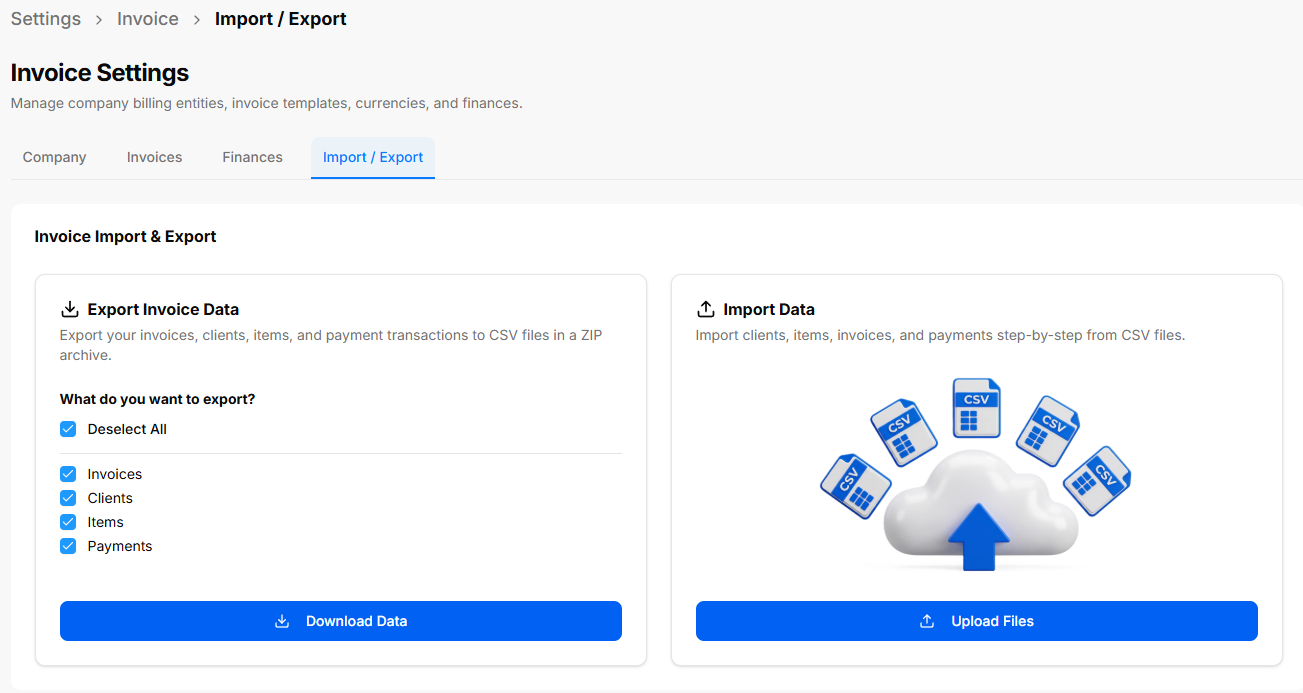1303x693 pixels.
Task: Select the Finances tab
Action: [x=252, y=157]
